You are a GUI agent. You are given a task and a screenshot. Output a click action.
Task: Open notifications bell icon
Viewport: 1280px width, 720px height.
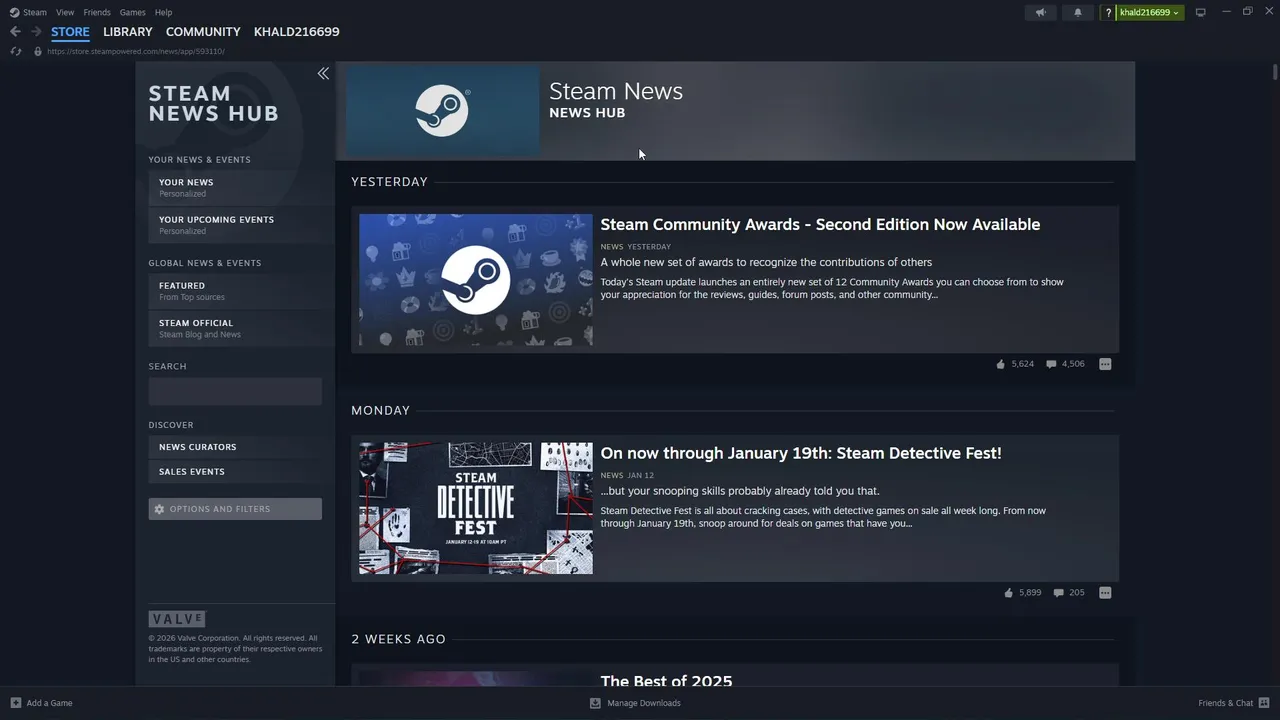[x=1078, y=12]
